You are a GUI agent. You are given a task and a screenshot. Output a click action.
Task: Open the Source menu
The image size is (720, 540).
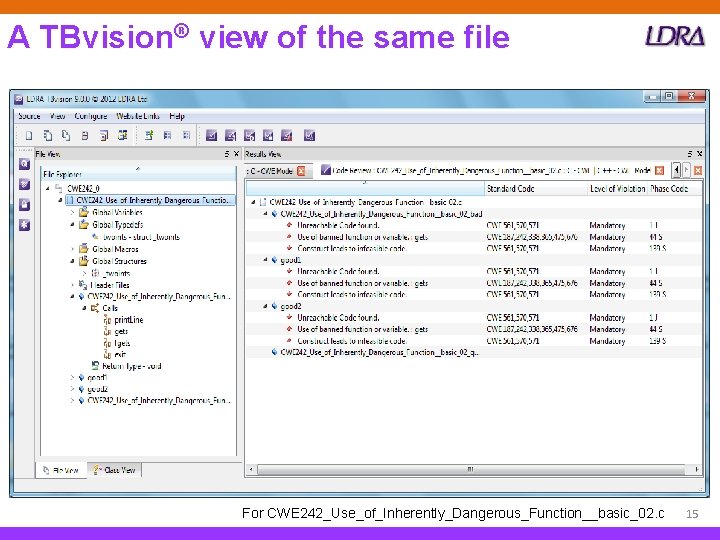click(x=29, y=116)
